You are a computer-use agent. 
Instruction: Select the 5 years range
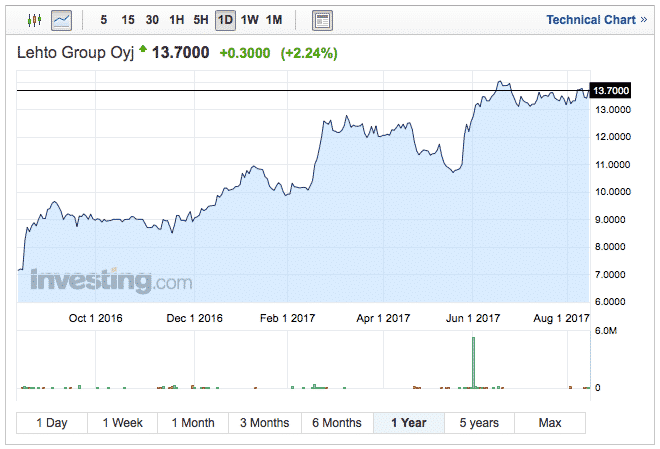pyautogui.click(x=479, y=423)
